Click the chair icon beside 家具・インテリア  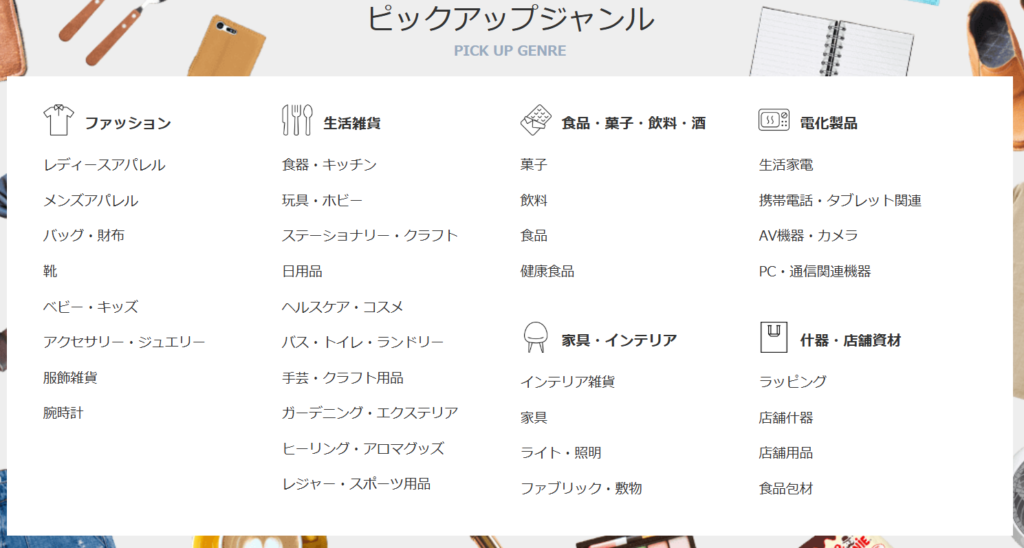pos(535,338)
